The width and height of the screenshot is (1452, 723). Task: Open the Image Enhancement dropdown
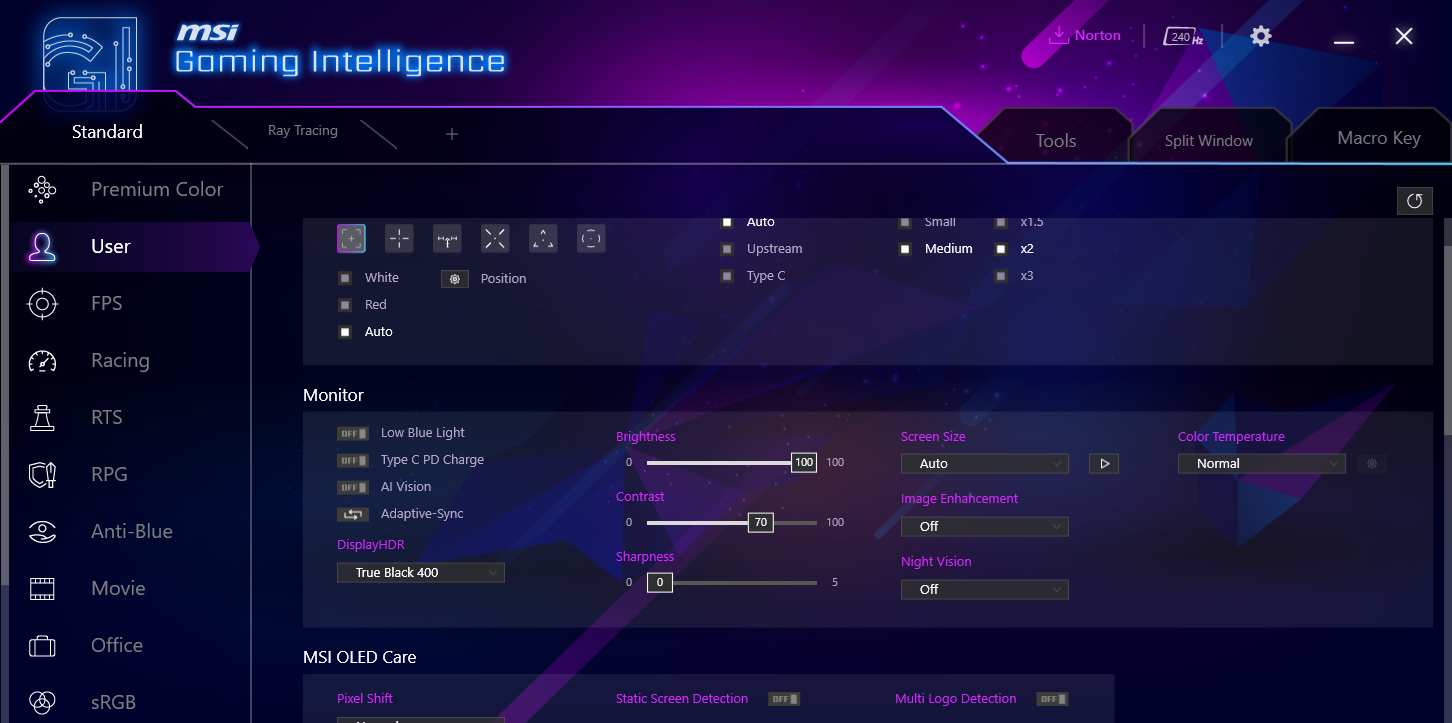(x=985, y=526)
